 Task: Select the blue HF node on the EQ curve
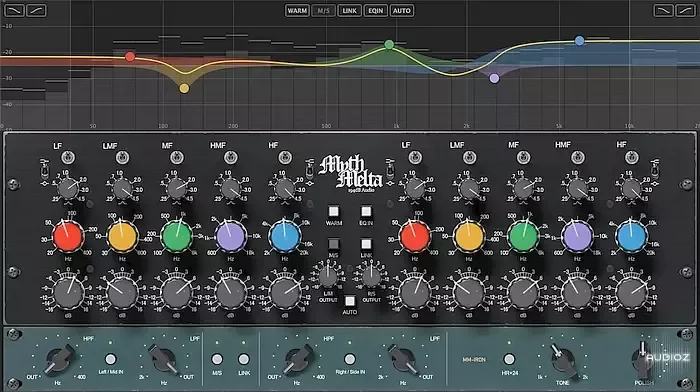pos(579,41)
